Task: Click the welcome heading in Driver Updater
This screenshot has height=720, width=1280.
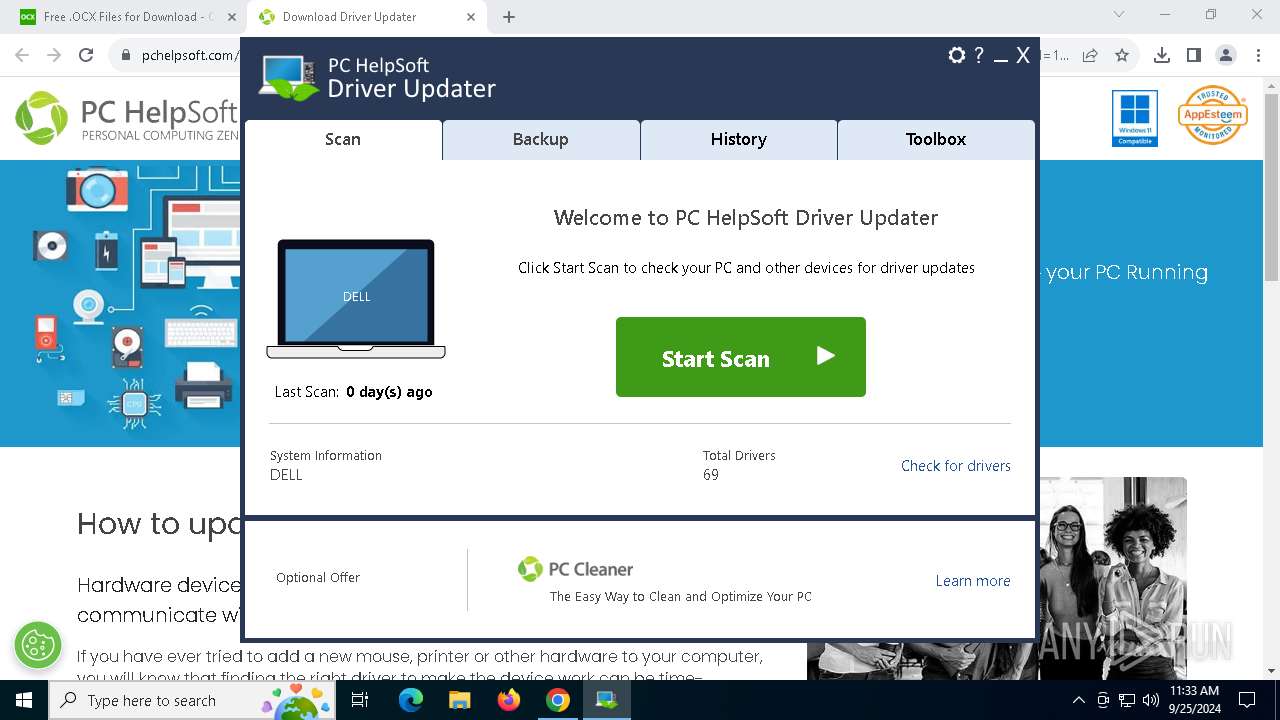Action: point(746,218)
